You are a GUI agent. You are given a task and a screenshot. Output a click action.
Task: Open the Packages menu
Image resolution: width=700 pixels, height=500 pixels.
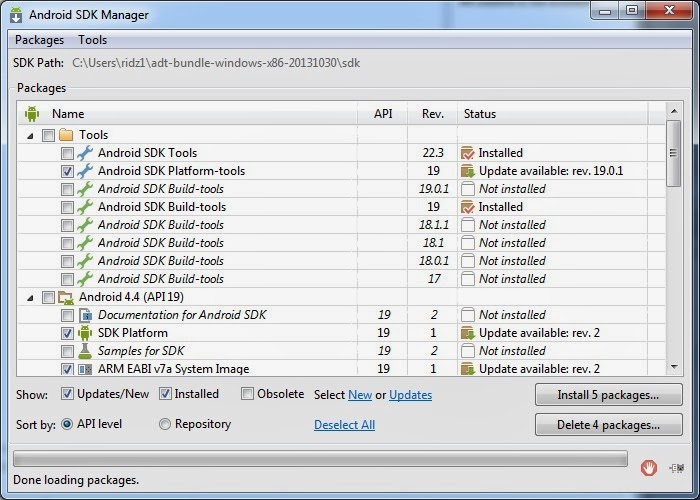point(39,40)
